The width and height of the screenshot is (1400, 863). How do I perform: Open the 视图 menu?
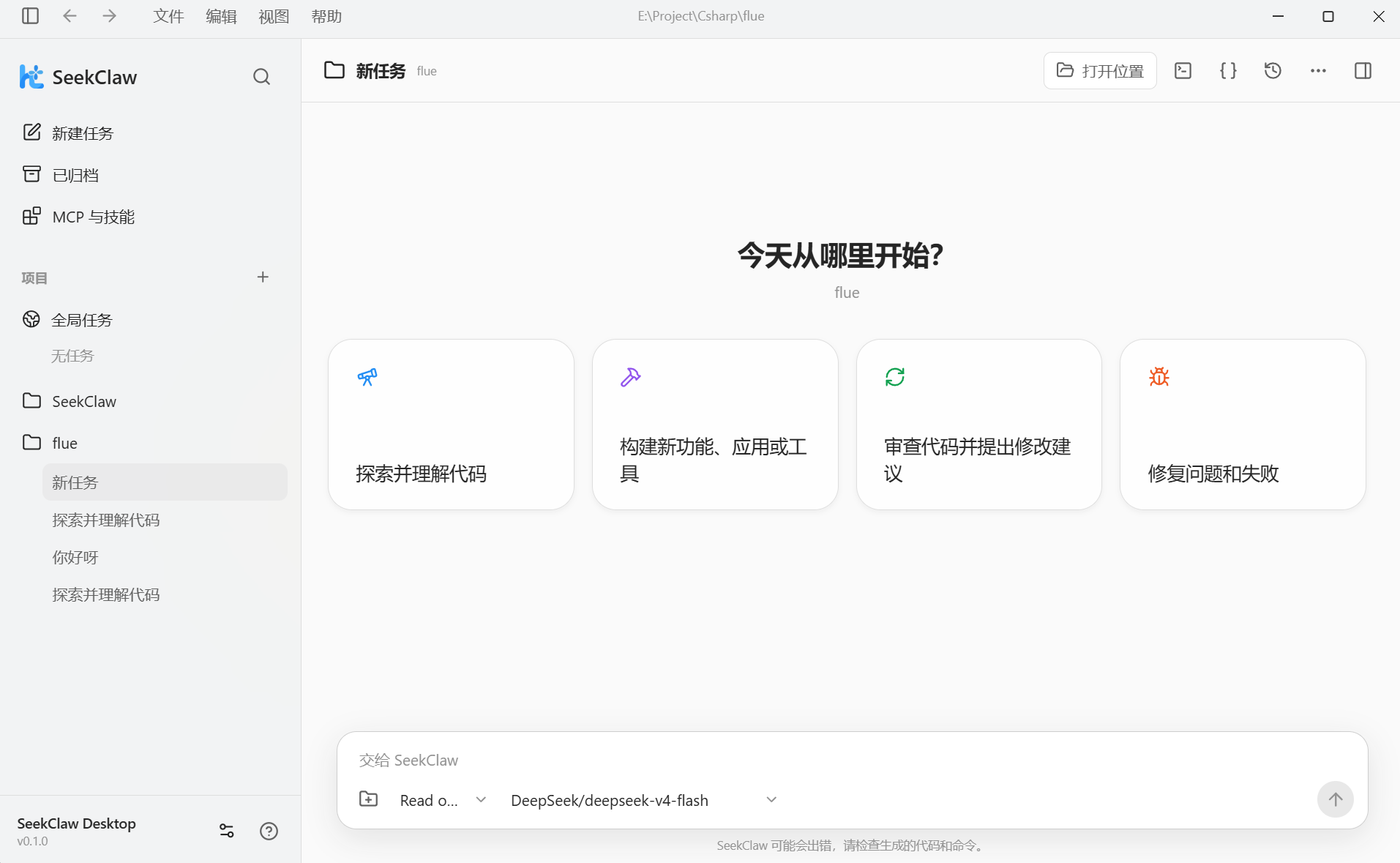[x=274, y=16]
